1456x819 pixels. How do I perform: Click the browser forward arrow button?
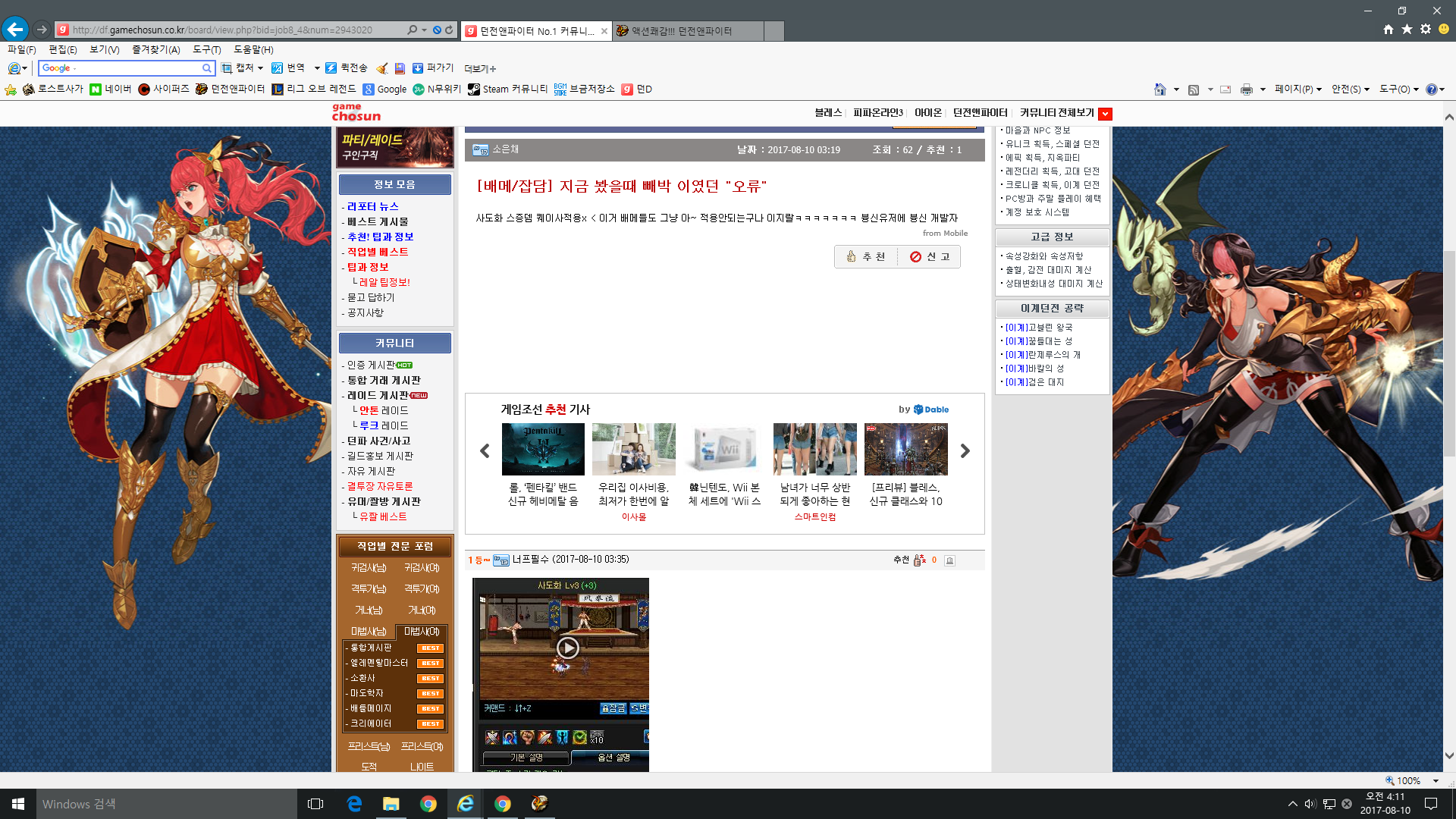point(42,30)
